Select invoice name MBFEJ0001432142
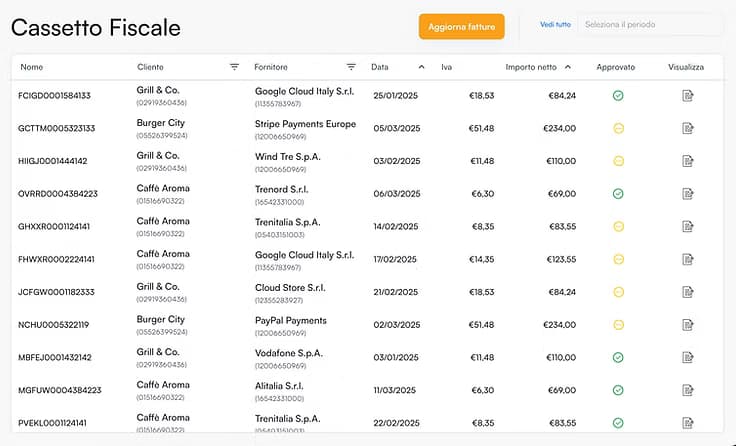Image resolution: width=736 pixels, height=446 pixels. pos(54,357)
